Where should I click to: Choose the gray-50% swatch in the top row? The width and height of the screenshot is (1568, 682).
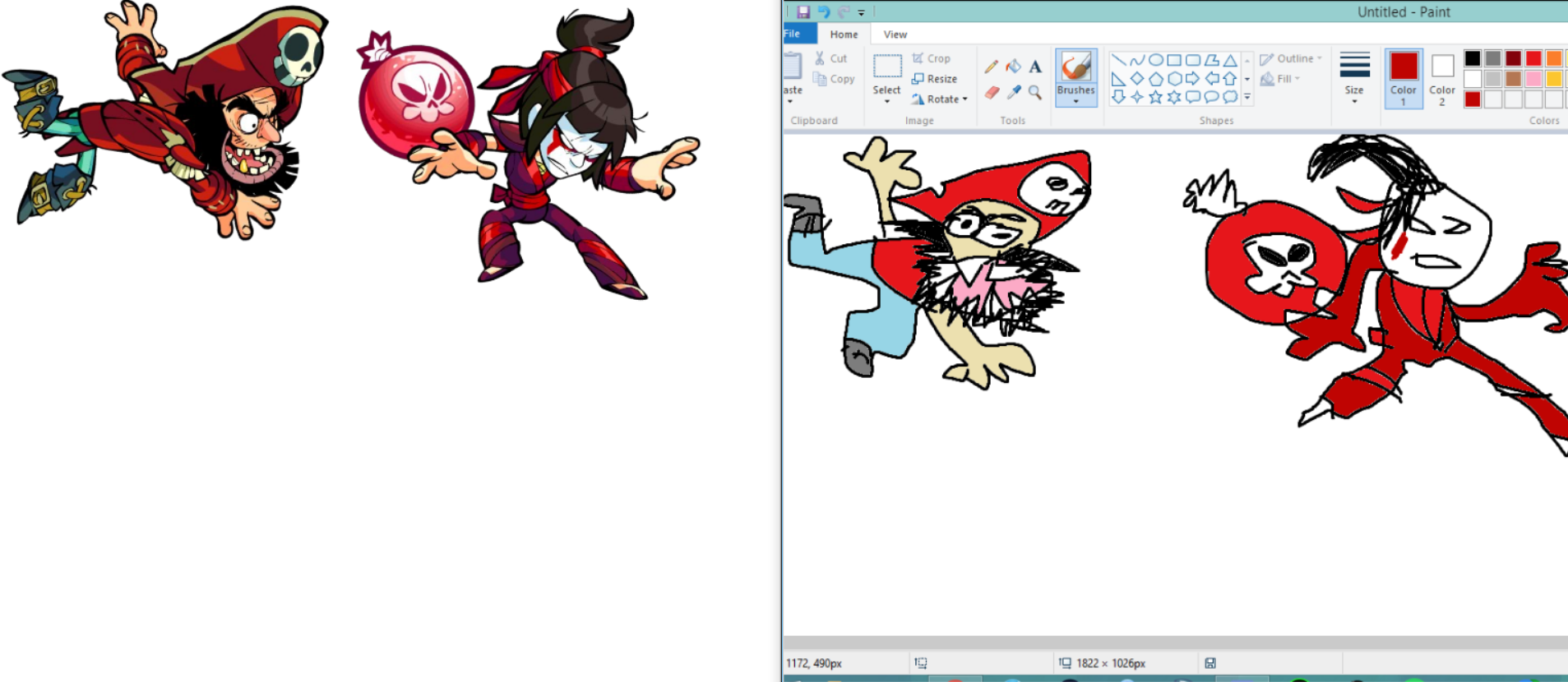click(1493, 58)
